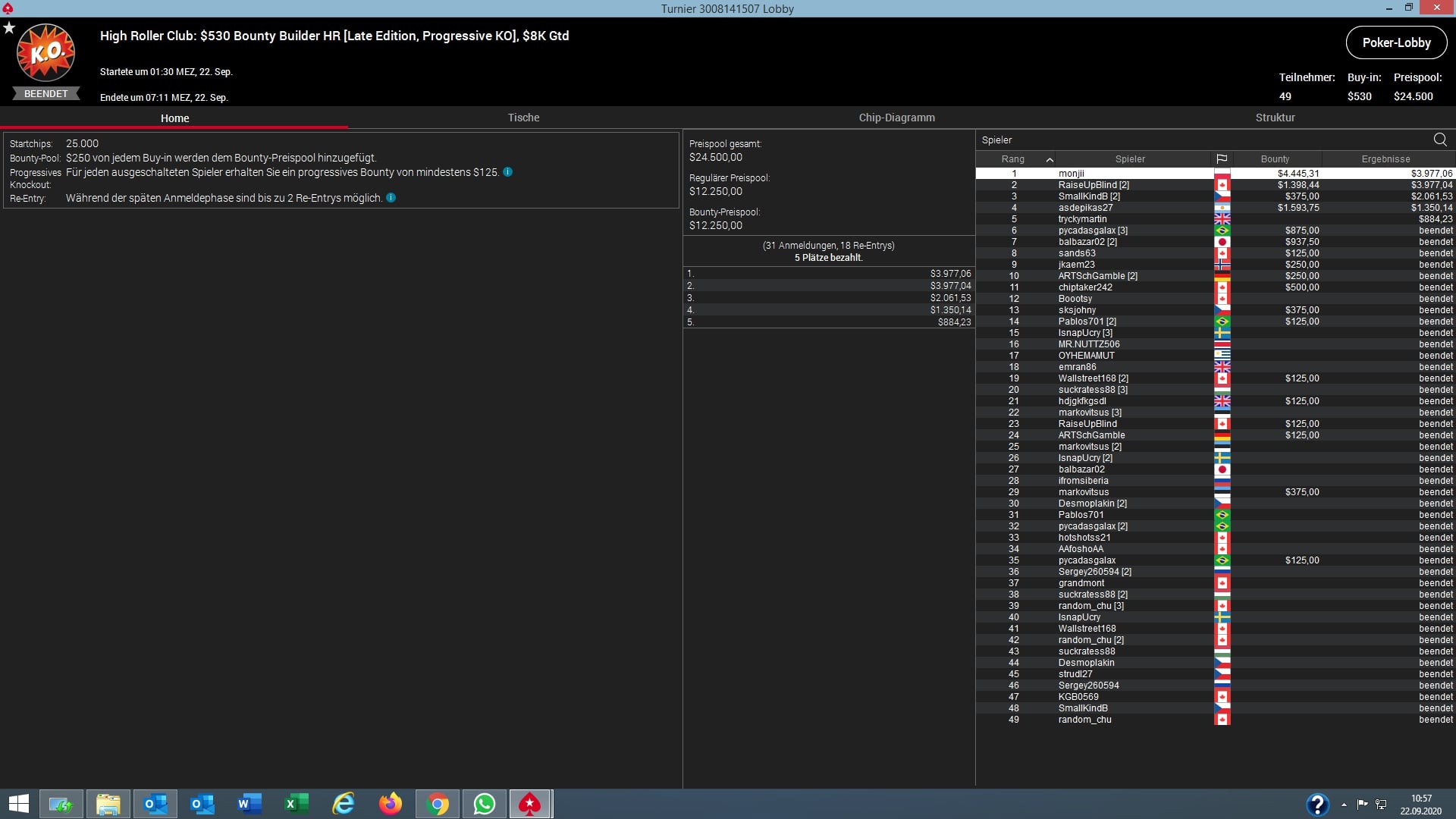Screen dimensions: 1456x819
Task: Sort players by Rang column
Action: click(x=1012, y=159)
